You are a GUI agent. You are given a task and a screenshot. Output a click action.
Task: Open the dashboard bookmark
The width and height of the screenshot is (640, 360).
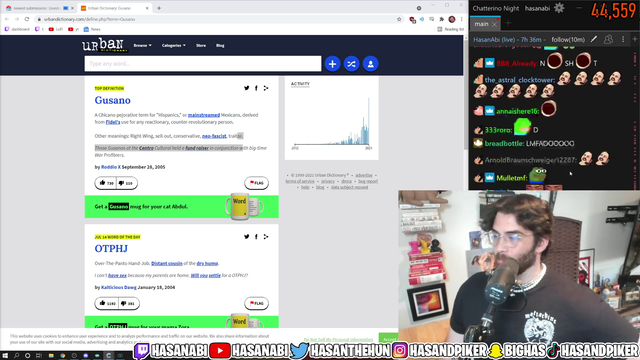(x=17, y=29)
